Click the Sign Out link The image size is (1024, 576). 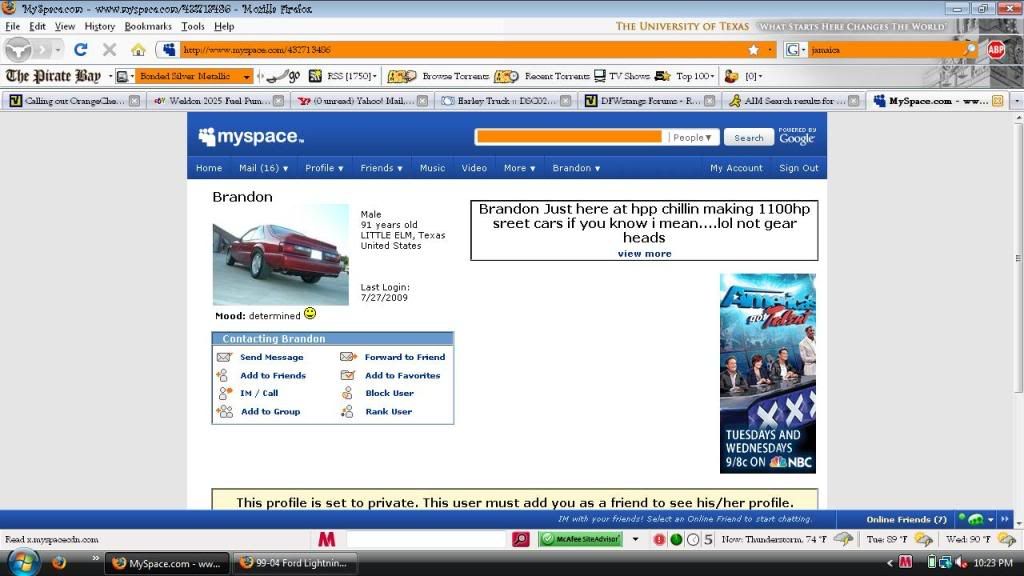click(798, 168)
